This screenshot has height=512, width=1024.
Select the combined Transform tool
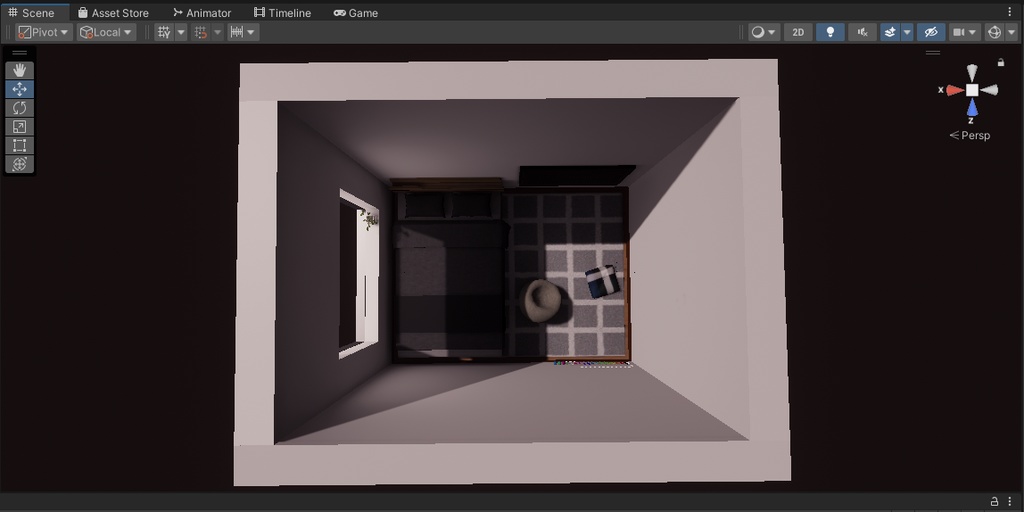[x=20, y=164]
